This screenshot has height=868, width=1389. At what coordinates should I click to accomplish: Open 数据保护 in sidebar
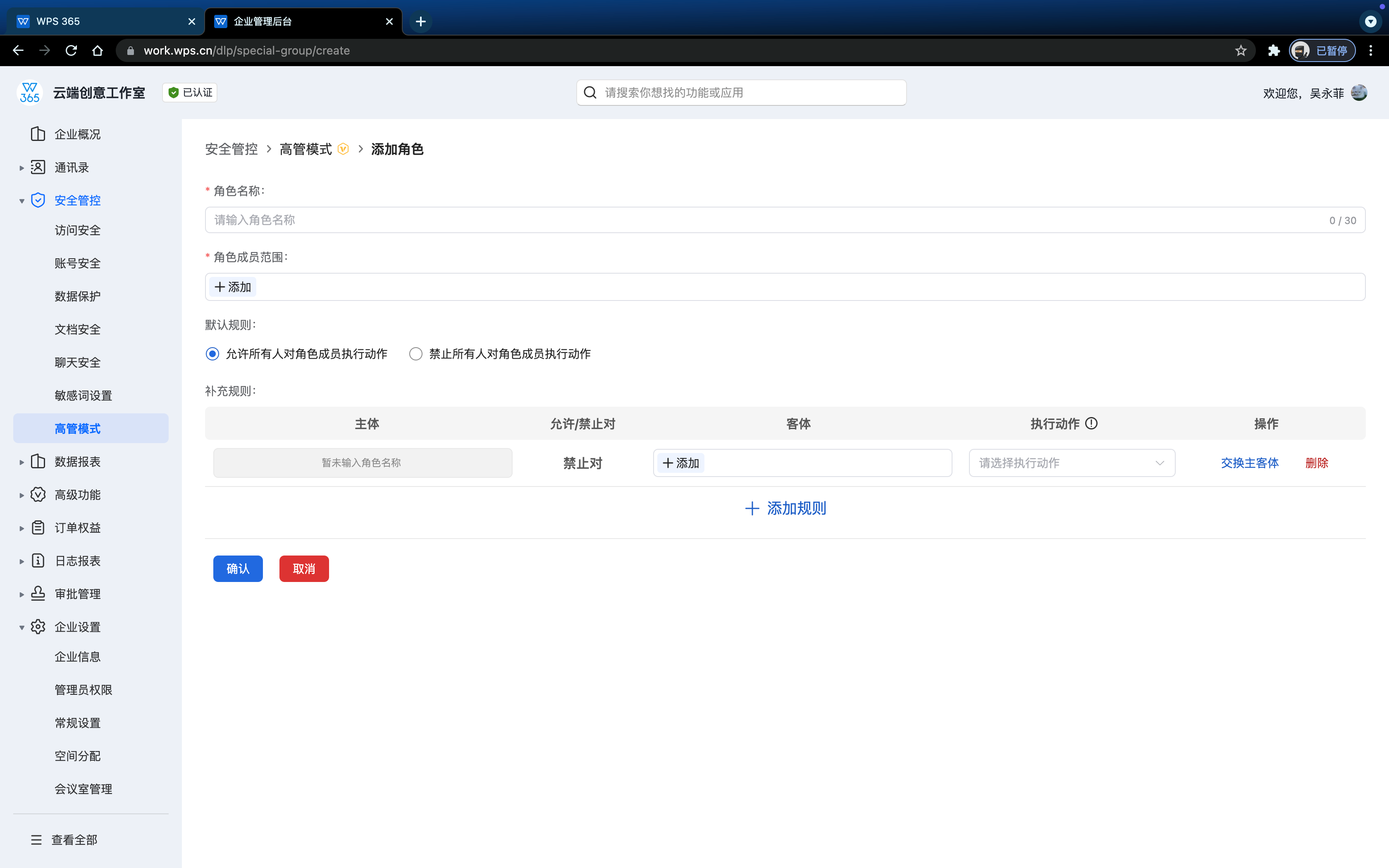point(77,296)
